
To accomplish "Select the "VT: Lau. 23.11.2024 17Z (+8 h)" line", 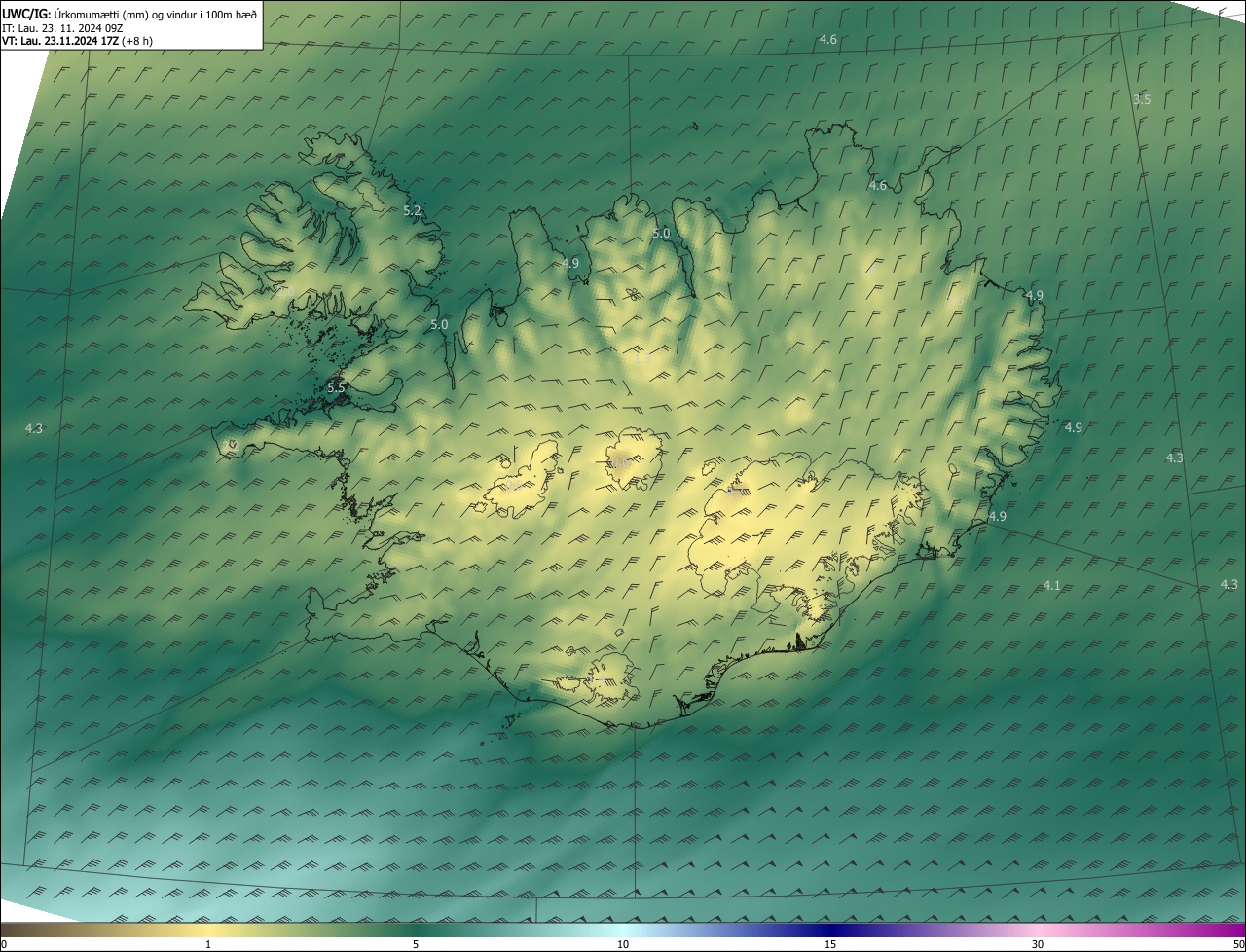I will tap(77, 41).
